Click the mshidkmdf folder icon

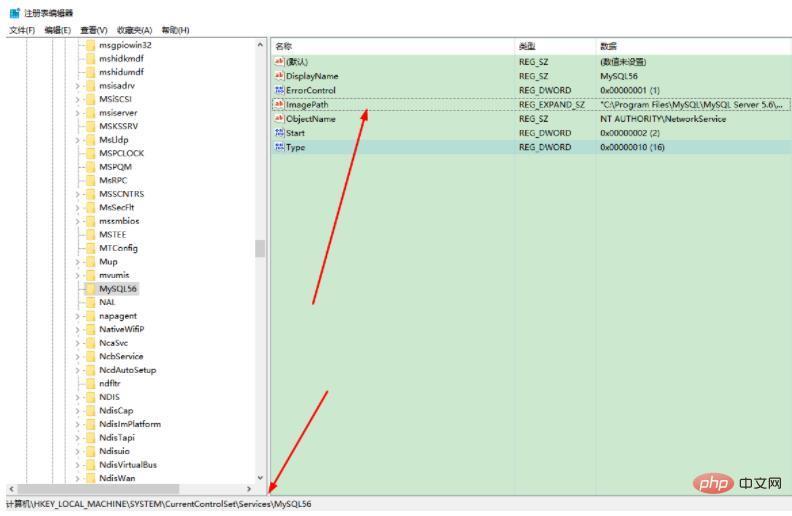[90, 59]
